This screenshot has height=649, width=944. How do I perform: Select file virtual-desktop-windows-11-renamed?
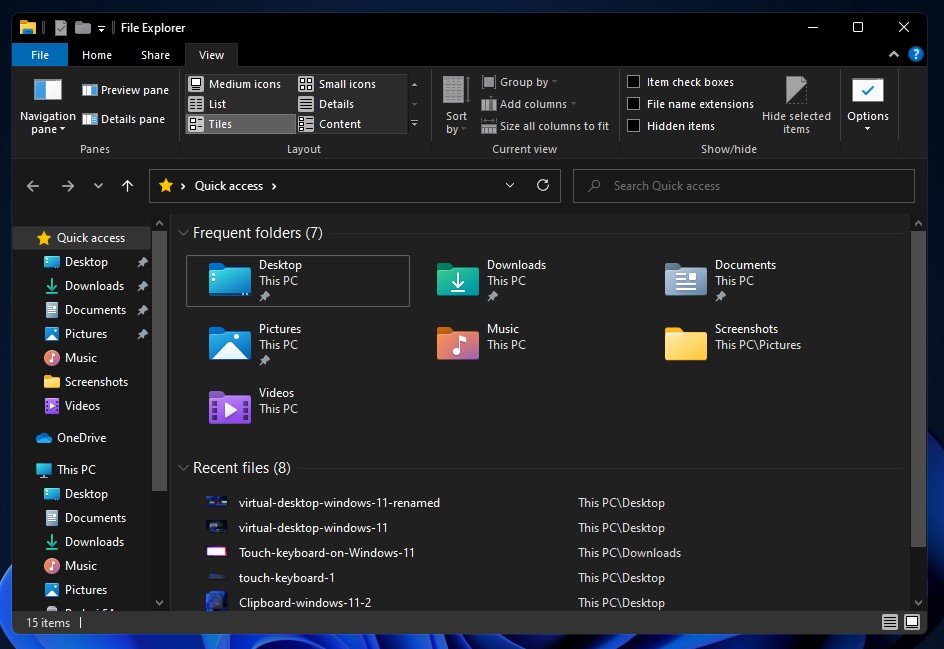click(339, 503)
